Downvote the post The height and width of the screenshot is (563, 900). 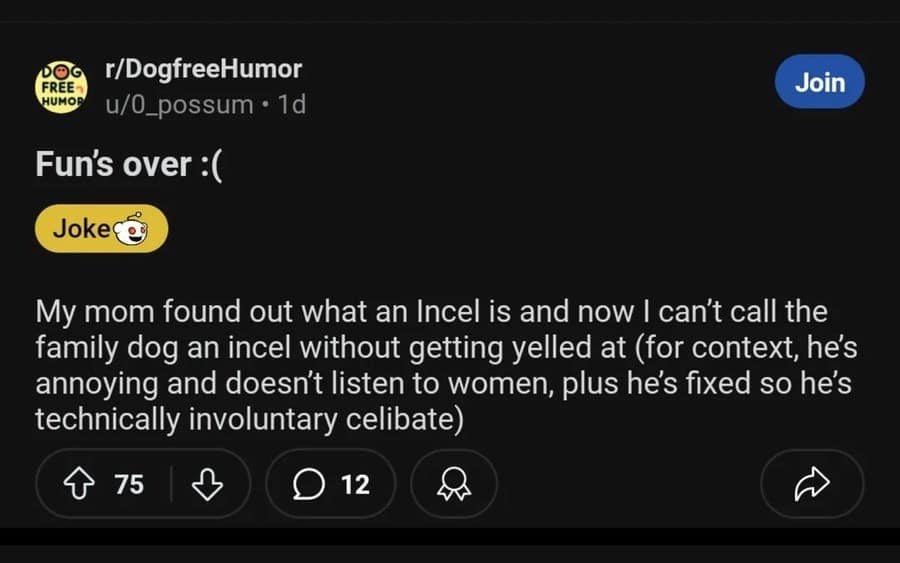pos(206,485)
